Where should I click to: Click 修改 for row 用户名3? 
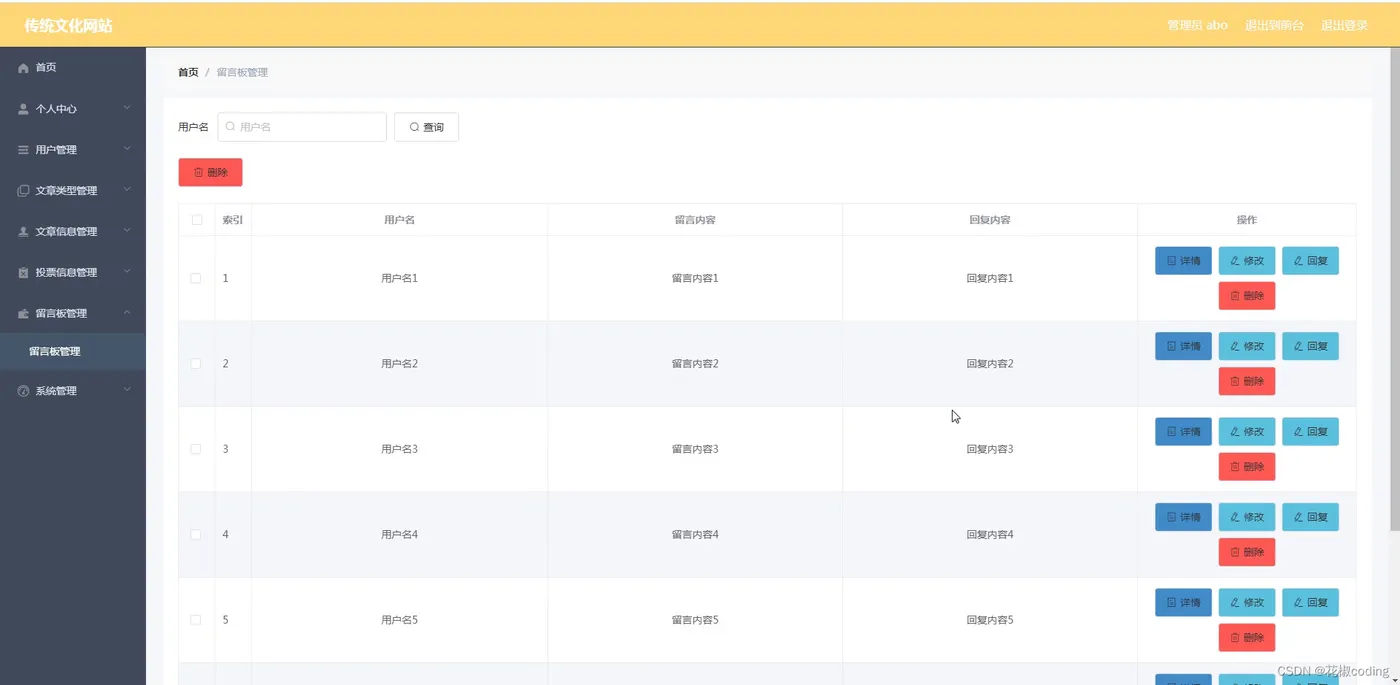(1247, 432)
